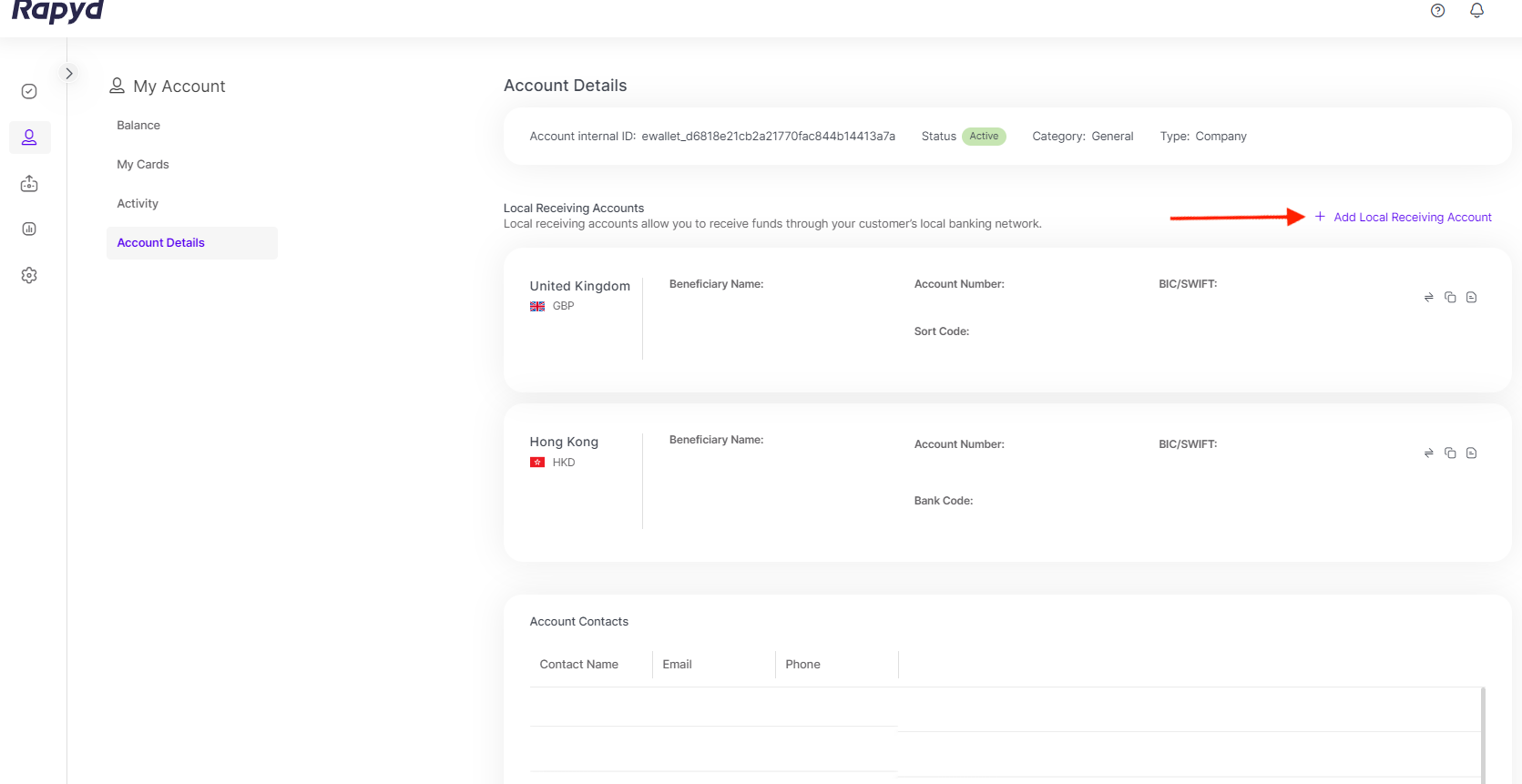
Task: Copy Hong Kong account details
Action: (x=1450, y=453)
